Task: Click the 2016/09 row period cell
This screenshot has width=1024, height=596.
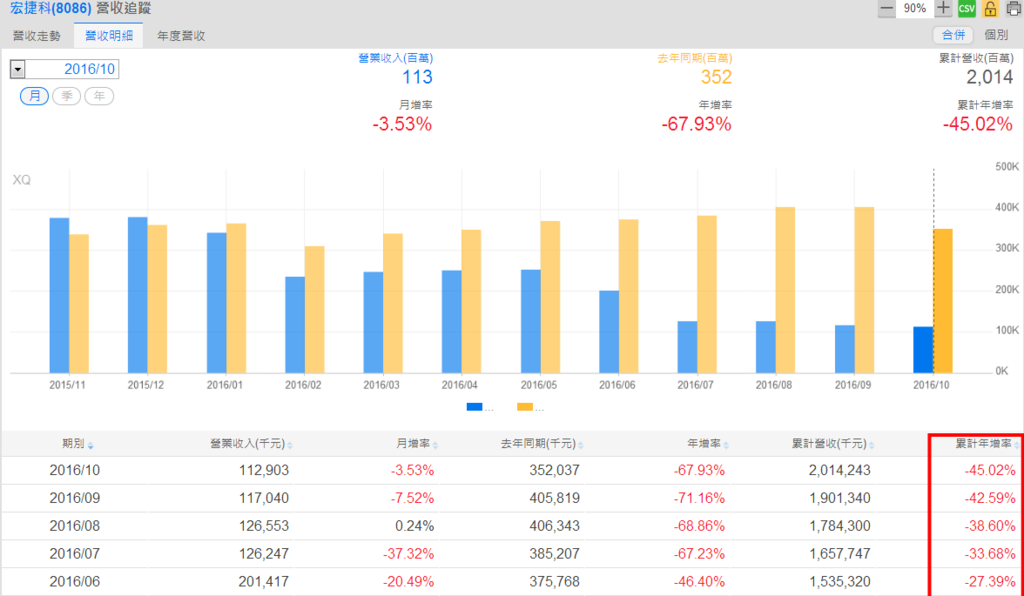Action: pyautogui.click(x=74, y=498)
